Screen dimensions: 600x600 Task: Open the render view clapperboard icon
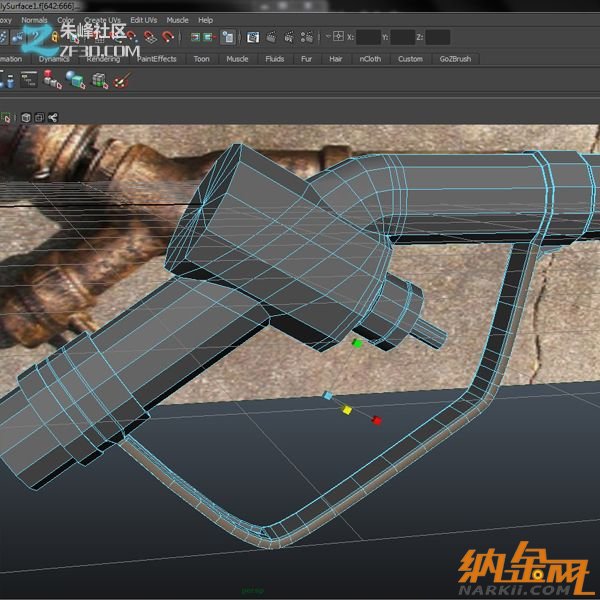point(253,38)
